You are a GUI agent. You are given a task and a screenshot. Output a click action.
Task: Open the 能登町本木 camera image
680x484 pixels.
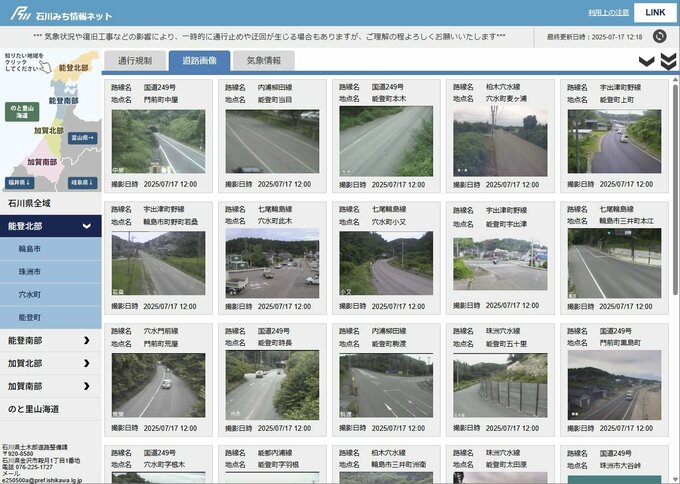pos(386,141)
